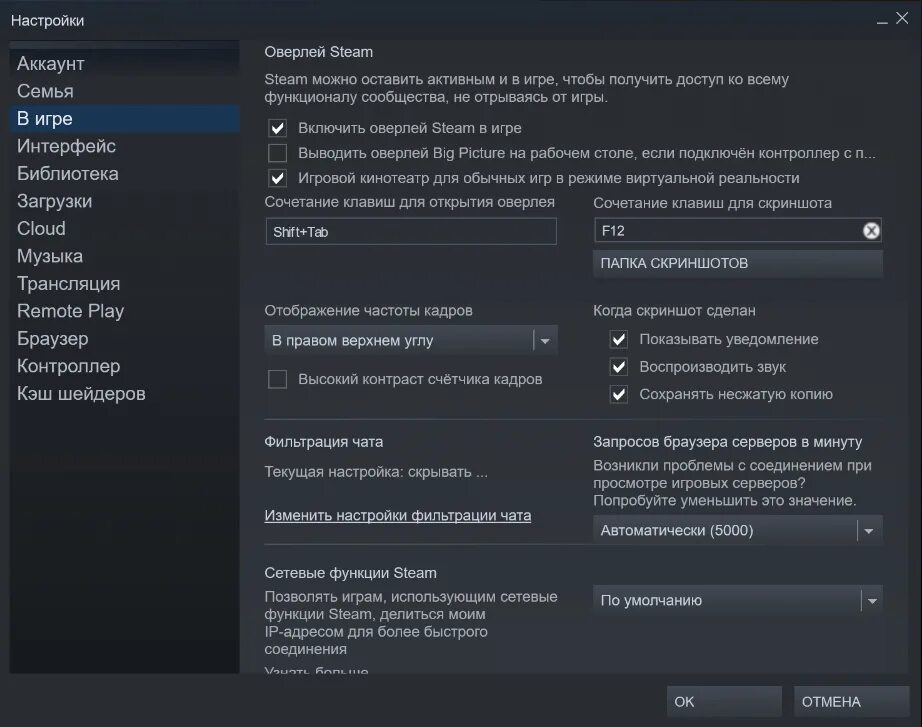
Task: Go to the Remote Play section
Action: (124, 311)
